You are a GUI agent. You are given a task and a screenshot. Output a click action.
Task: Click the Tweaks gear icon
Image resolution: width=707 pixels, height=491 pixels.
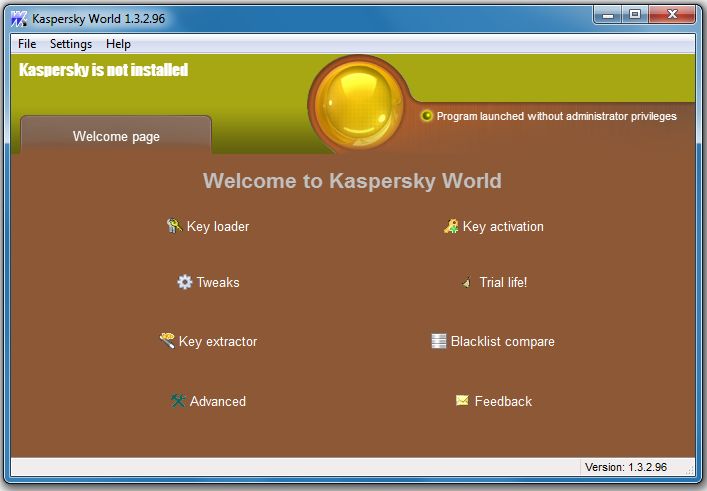(184, 282)
